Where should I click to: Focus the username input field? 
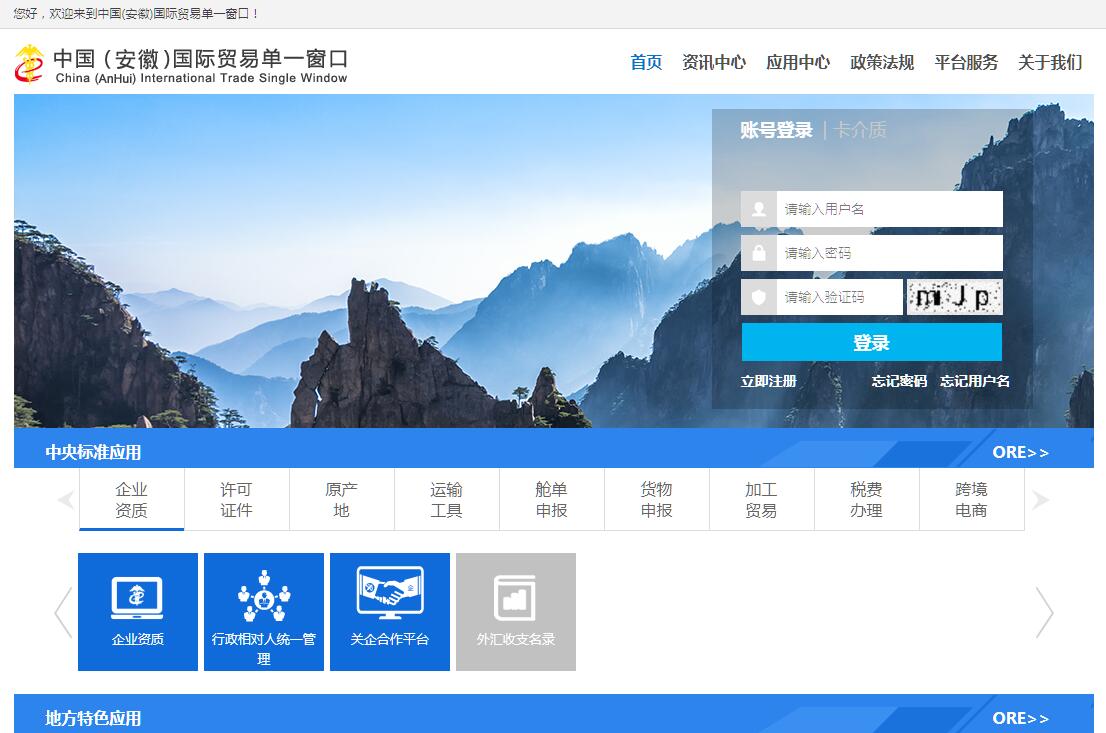point(888,209)
